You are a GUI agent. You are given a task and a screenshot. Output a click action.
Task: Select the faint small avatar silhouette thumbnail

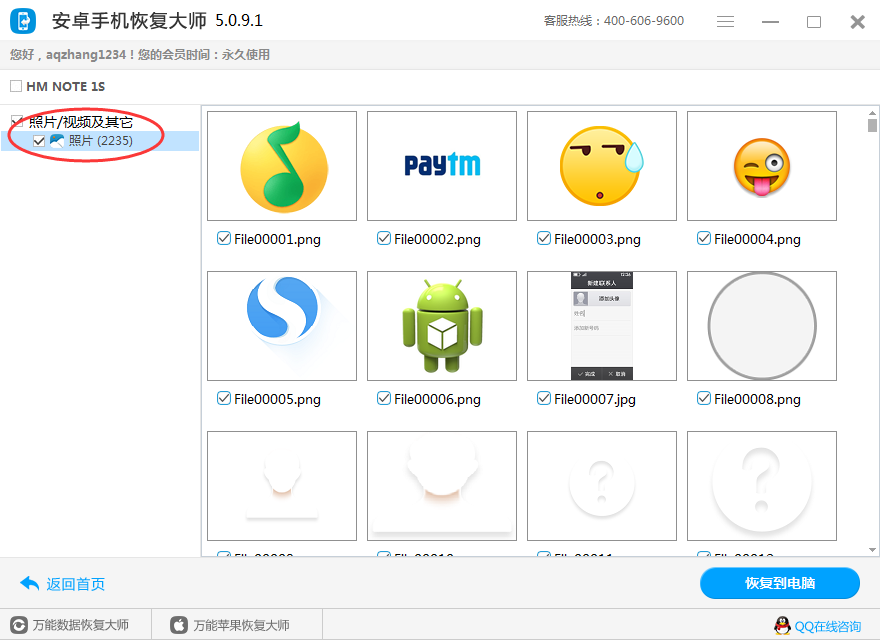282,486
